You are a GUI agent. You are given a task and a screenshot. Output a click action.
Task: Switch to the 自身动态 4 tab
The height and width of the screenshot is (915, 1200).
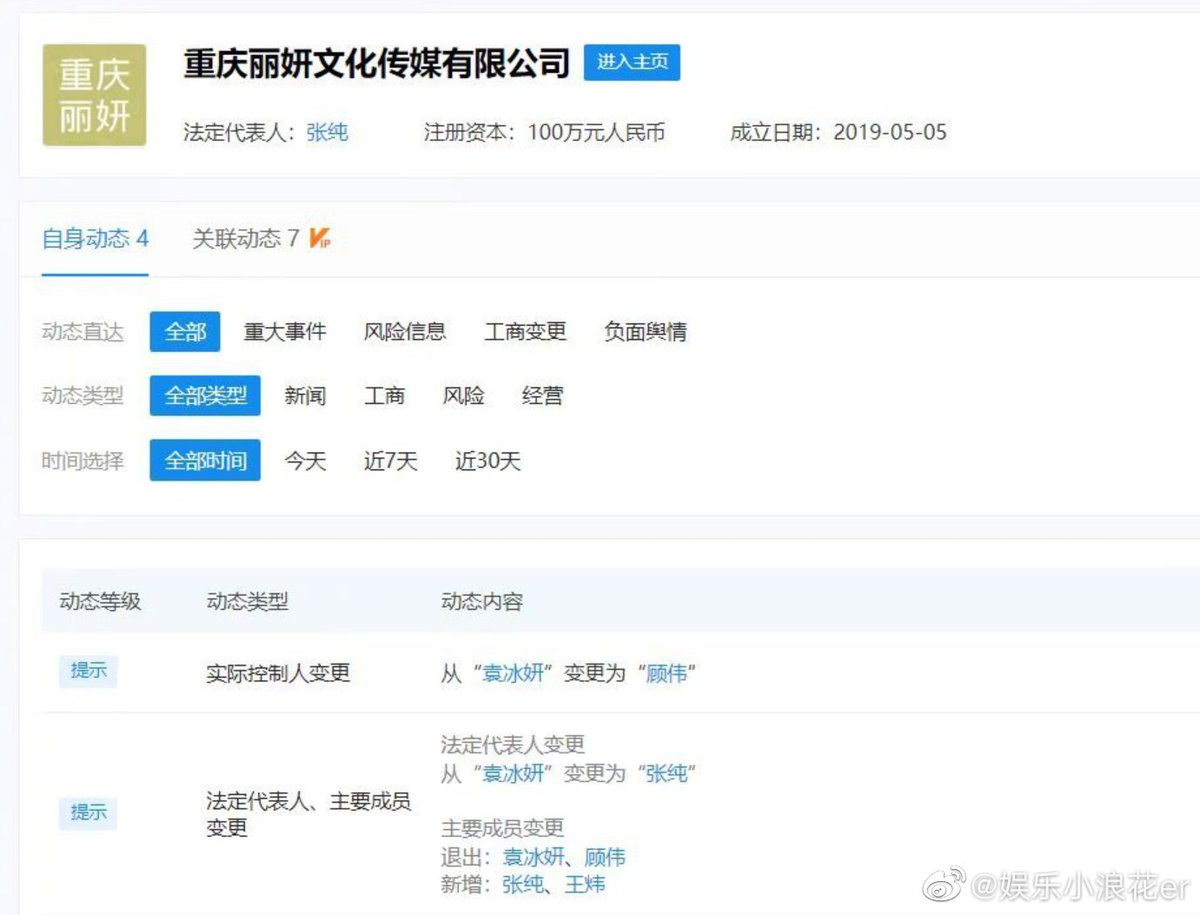click(x=95, y=238)
